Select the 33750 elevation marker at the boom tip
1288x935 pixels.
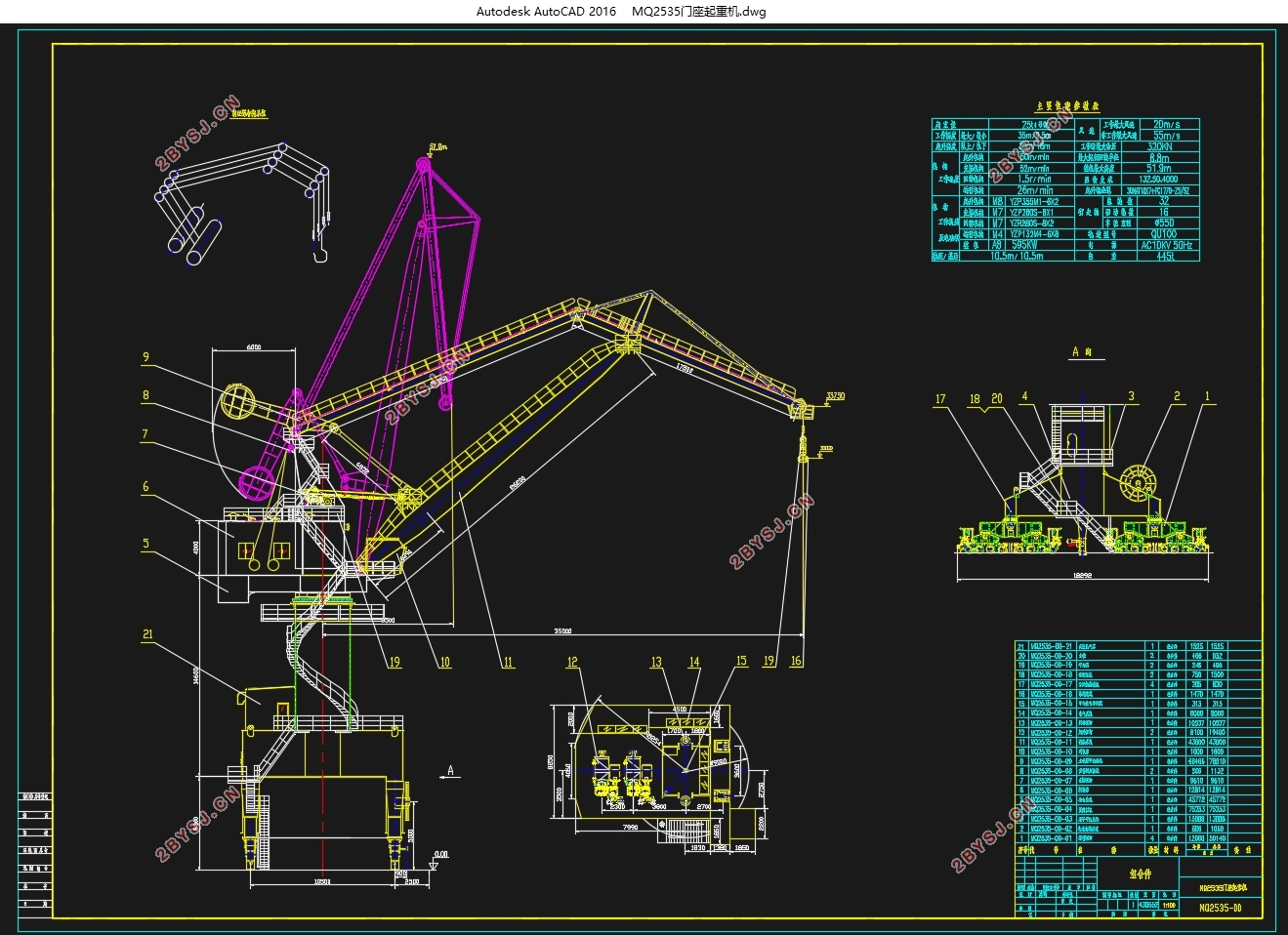click(834, 396)
